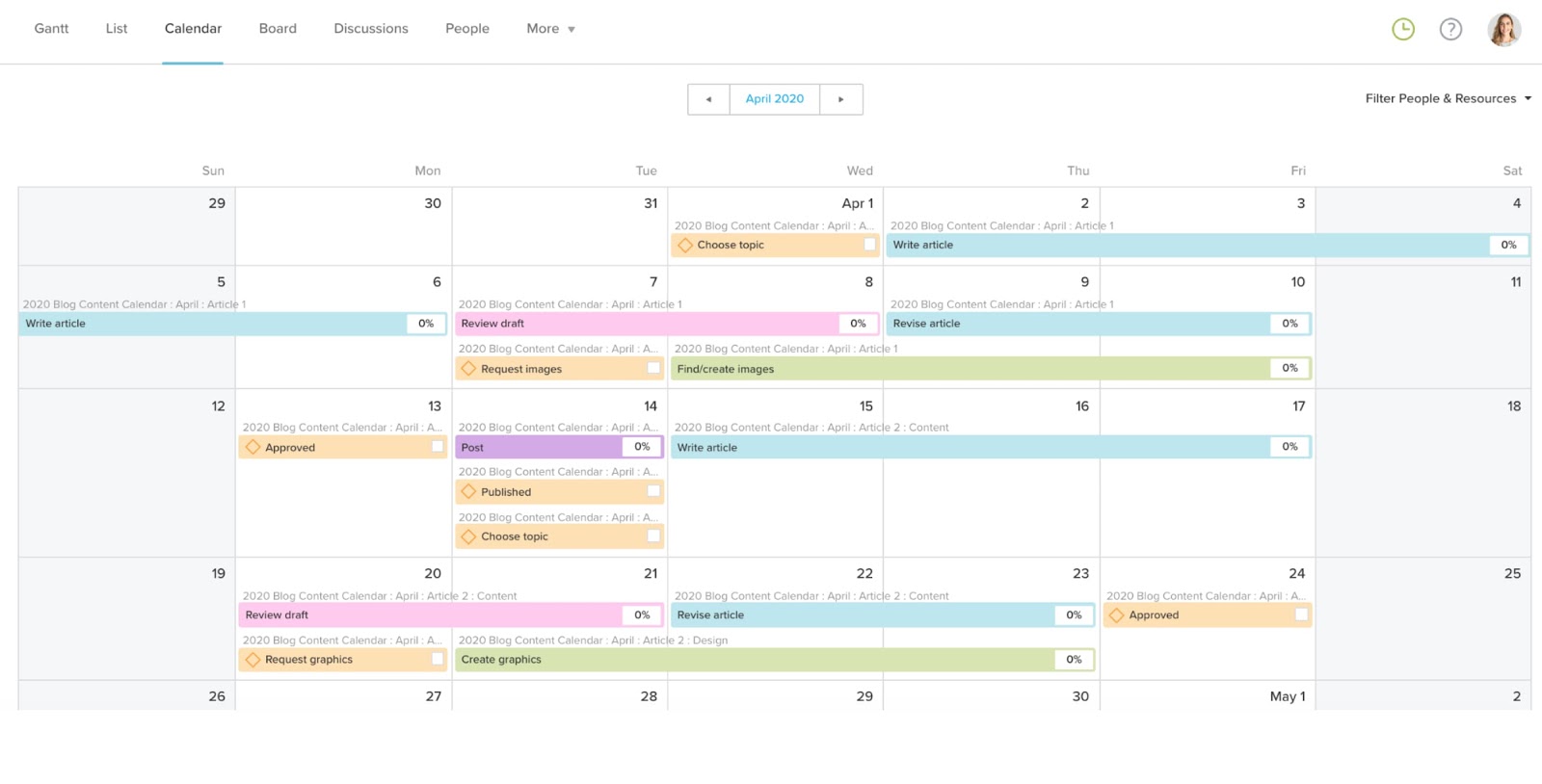Expand Filter People & Resources dropdown

[1448, 98]
